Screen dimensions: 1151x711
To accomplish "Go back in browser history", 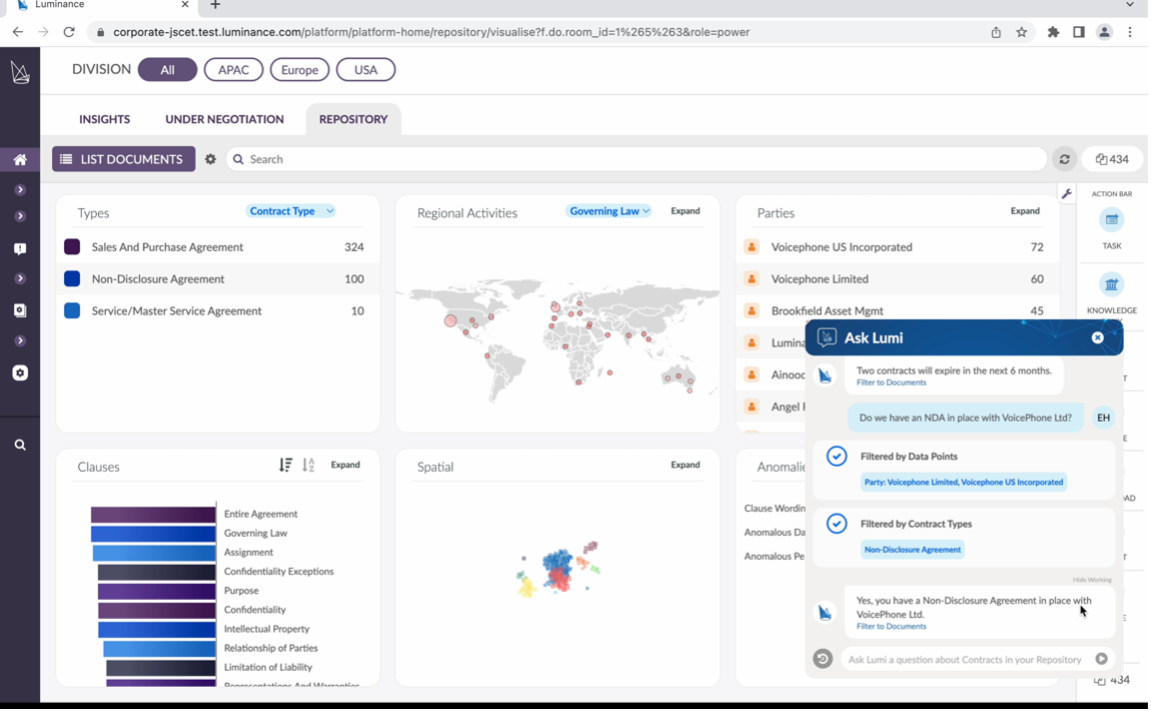I will click(x=18, y=32).
